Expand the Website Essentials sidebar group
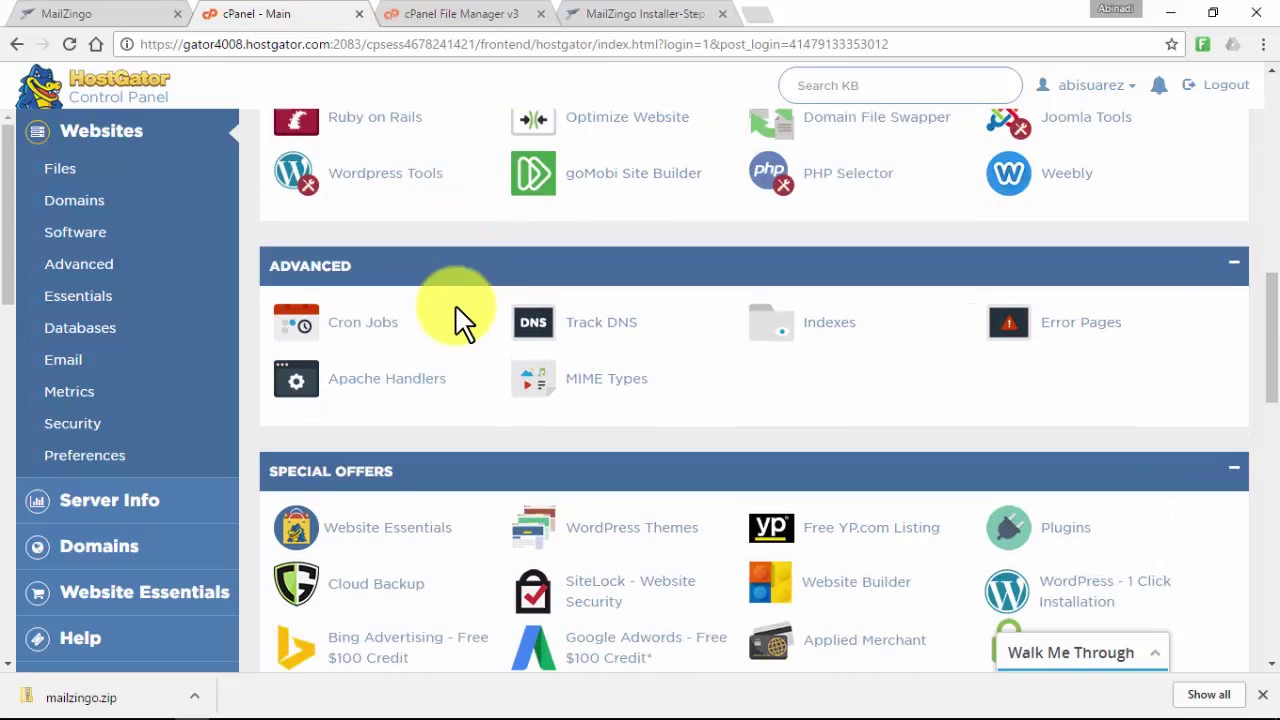Image resolution: width=1280 pixels, height=720 pixels. click(x=127, y=592)
